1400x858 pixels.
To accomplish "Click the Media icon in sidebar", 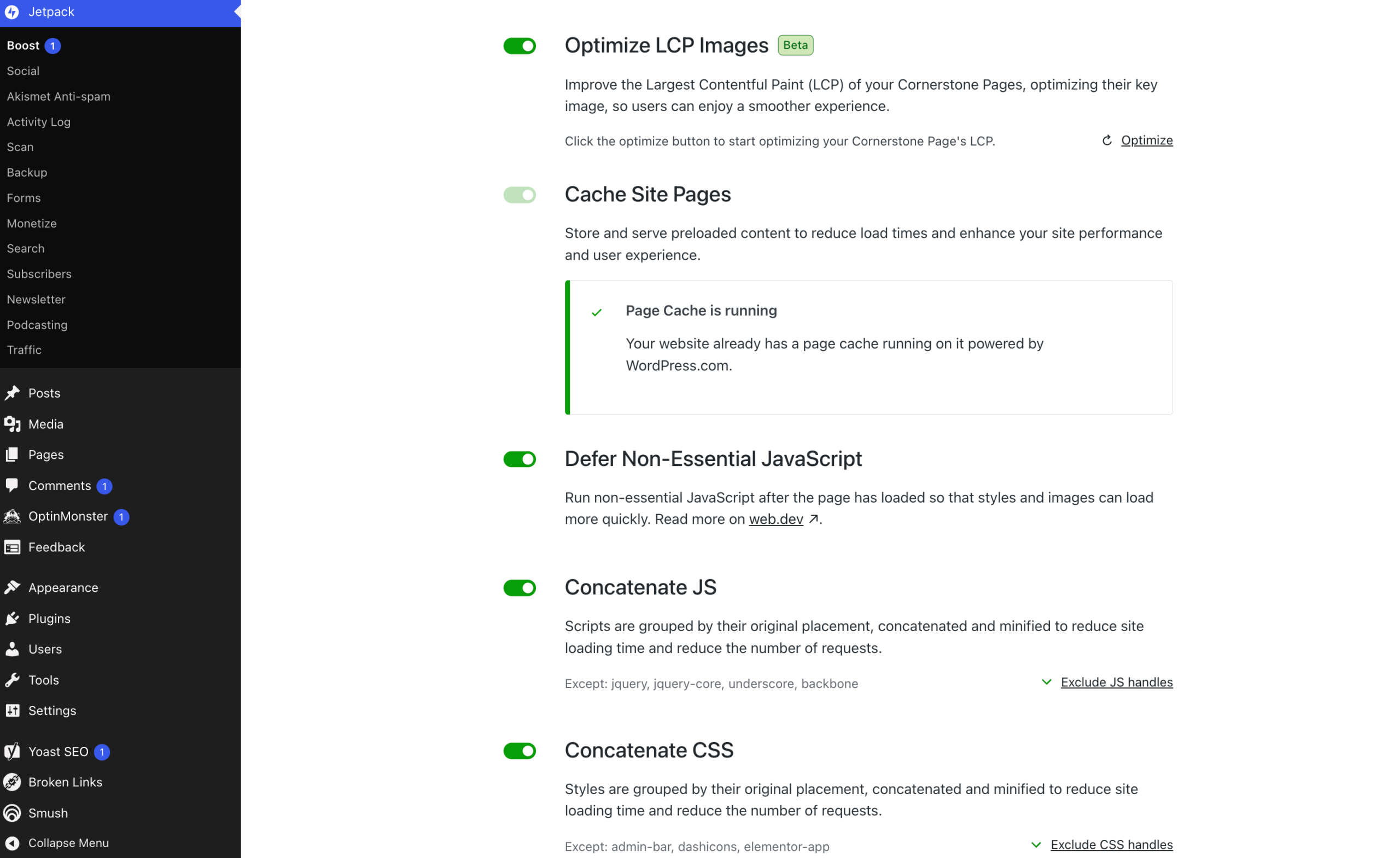I will pos(12,424).
